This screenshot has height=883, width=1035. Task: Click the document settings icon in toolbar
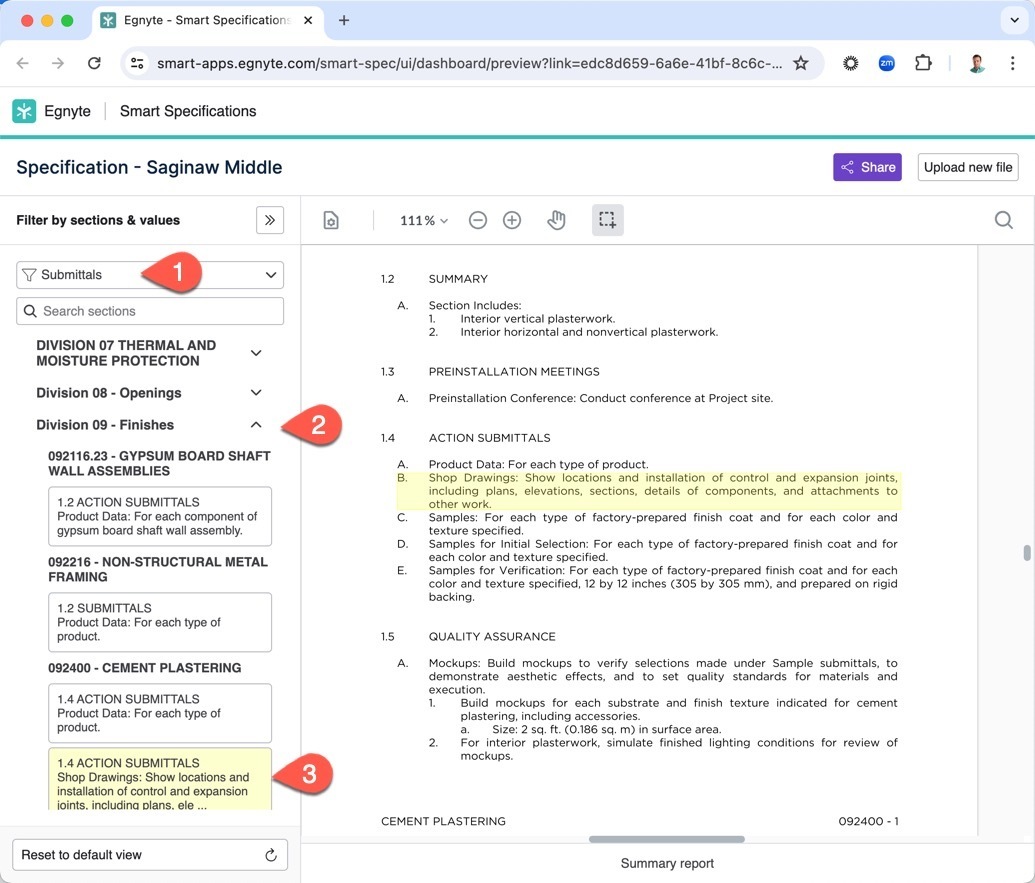pos(331,220)
